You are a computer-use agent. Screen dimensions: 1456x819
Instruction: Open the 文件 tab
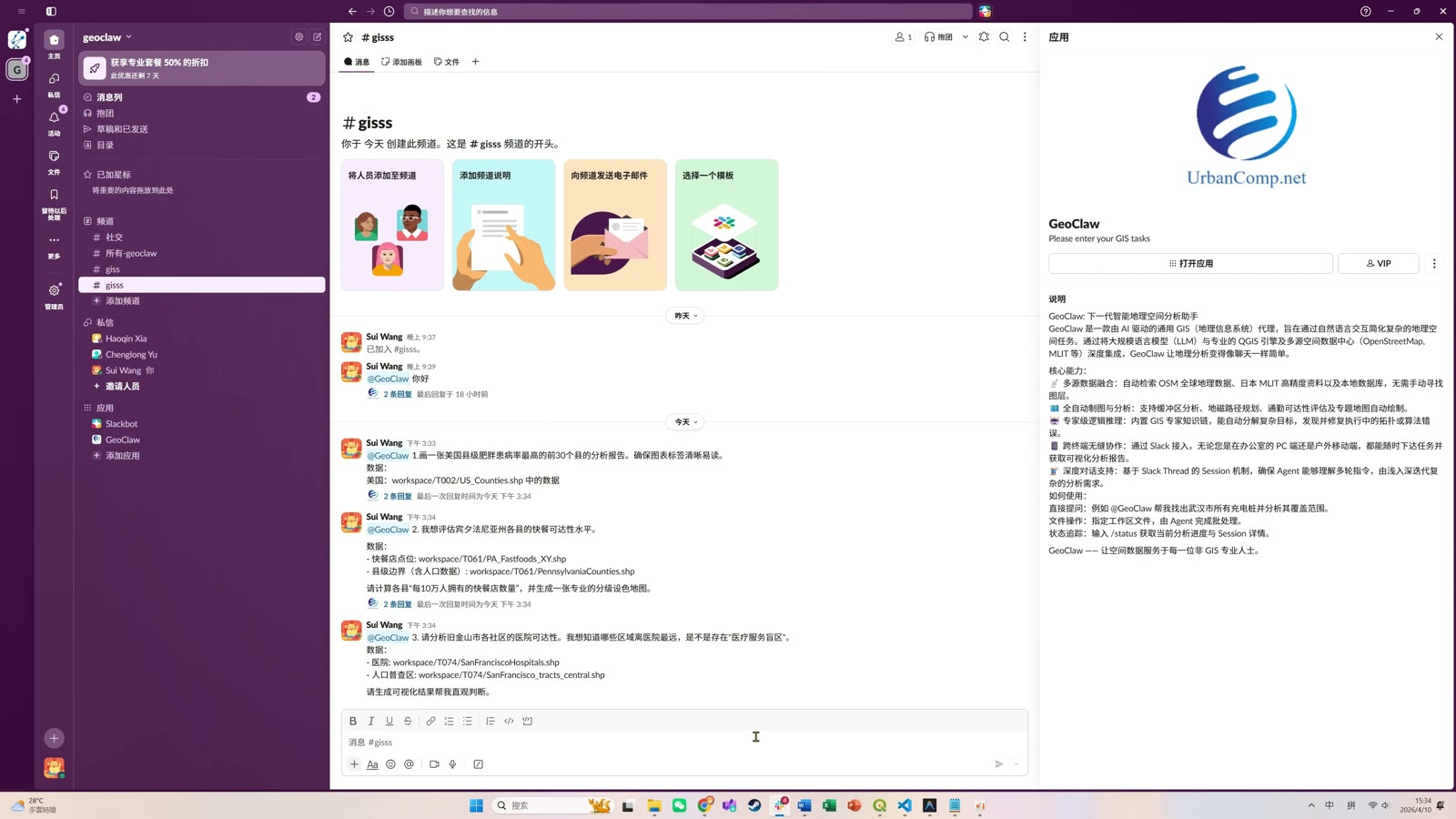click(x=447, y=62)
